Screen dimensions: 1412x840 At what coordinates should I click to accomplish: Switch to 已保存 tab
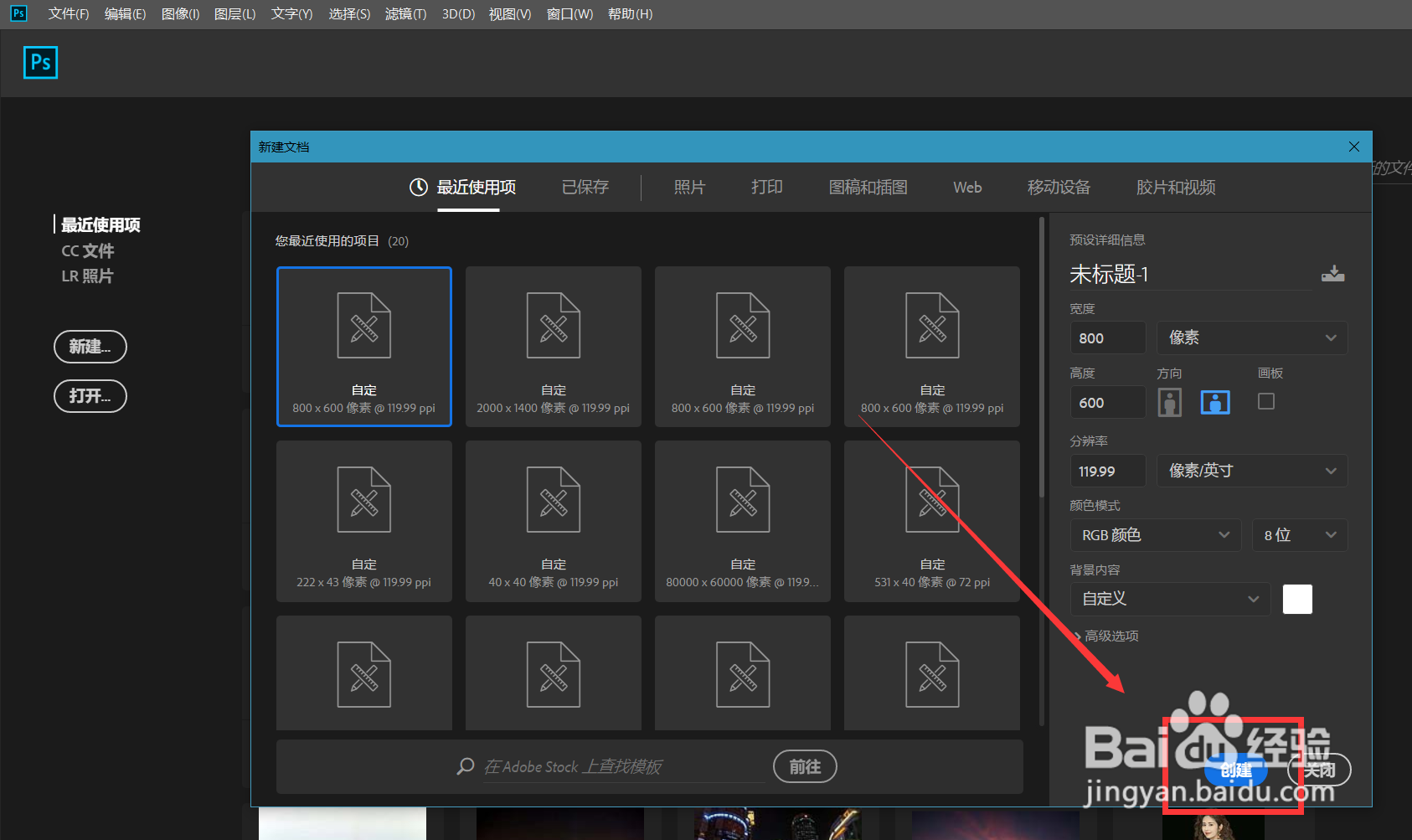coord(585,187)
